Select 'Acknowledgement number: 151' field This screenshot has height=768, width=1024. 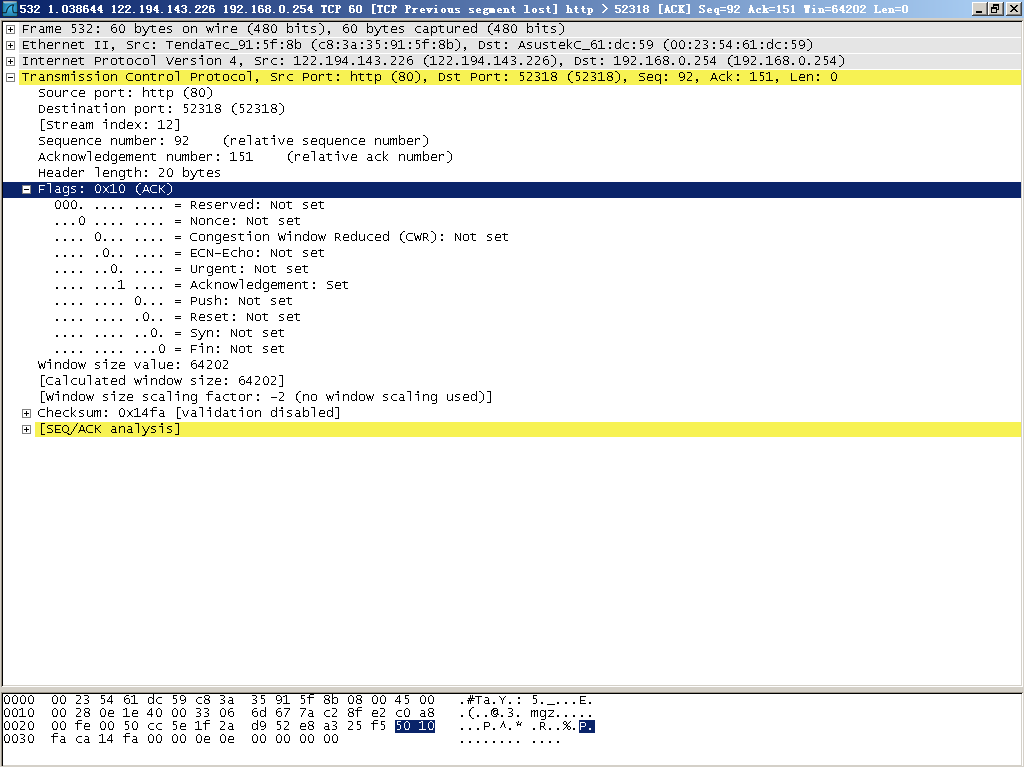pyautogui.click(x=245, y=157)
